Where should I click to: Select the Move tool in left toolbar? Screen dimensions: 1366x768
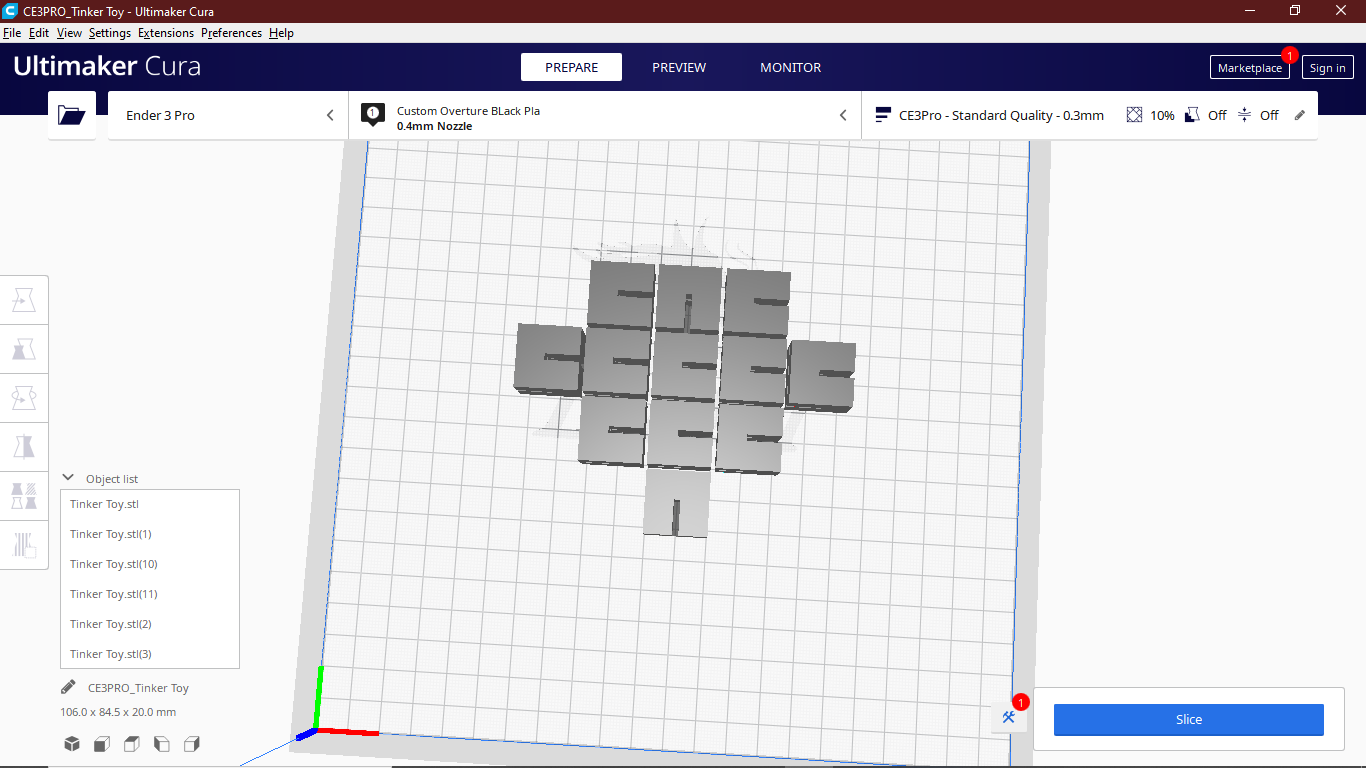pos(24,300)
